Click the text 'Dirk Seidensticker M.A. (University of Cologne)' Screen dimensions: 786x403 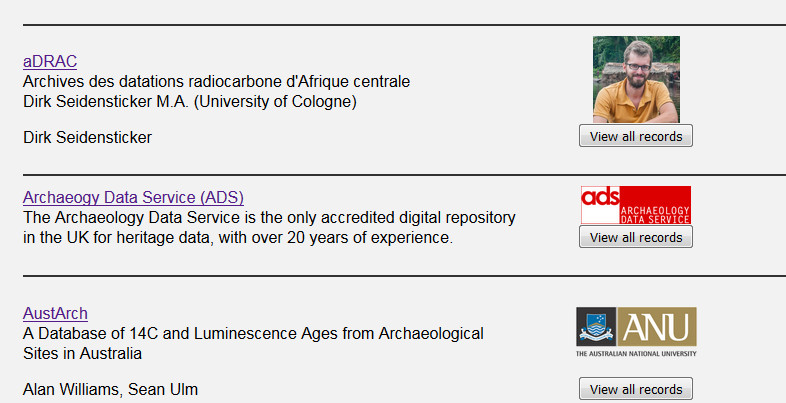190,101
